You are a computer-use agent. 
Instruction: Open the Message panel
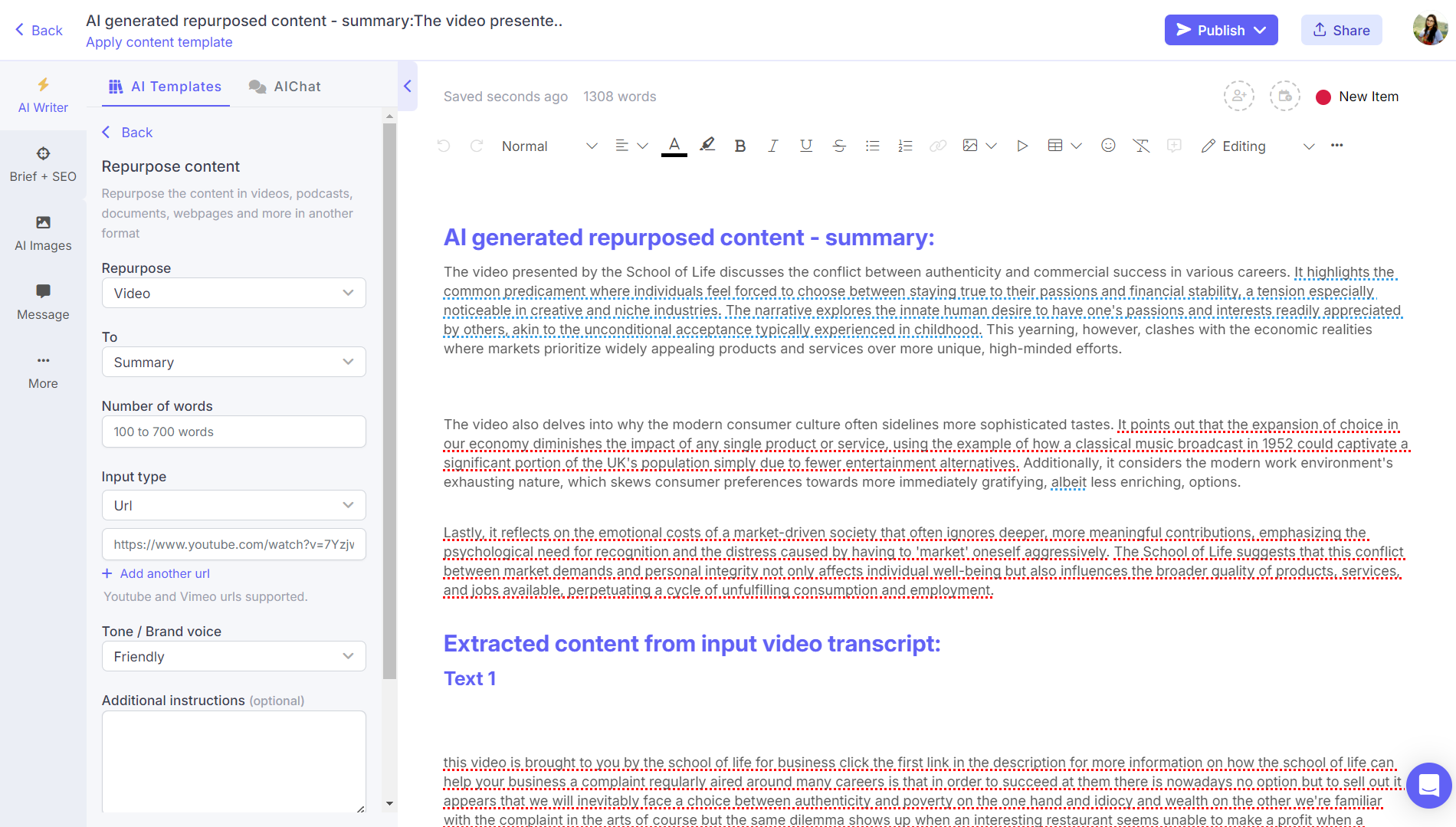tap(42, 300)
